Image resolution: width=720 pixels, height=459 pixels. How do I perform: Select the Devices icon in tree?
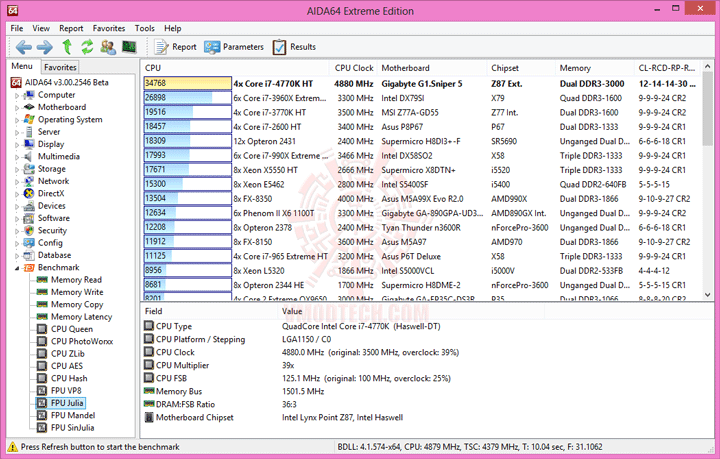pos(29,206)
